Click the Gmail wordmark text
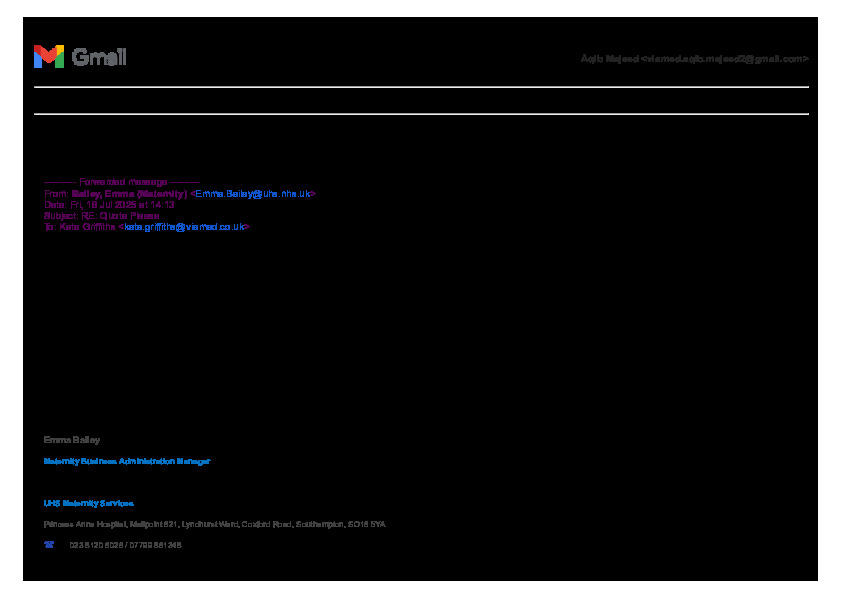 (x=99, y=57)
